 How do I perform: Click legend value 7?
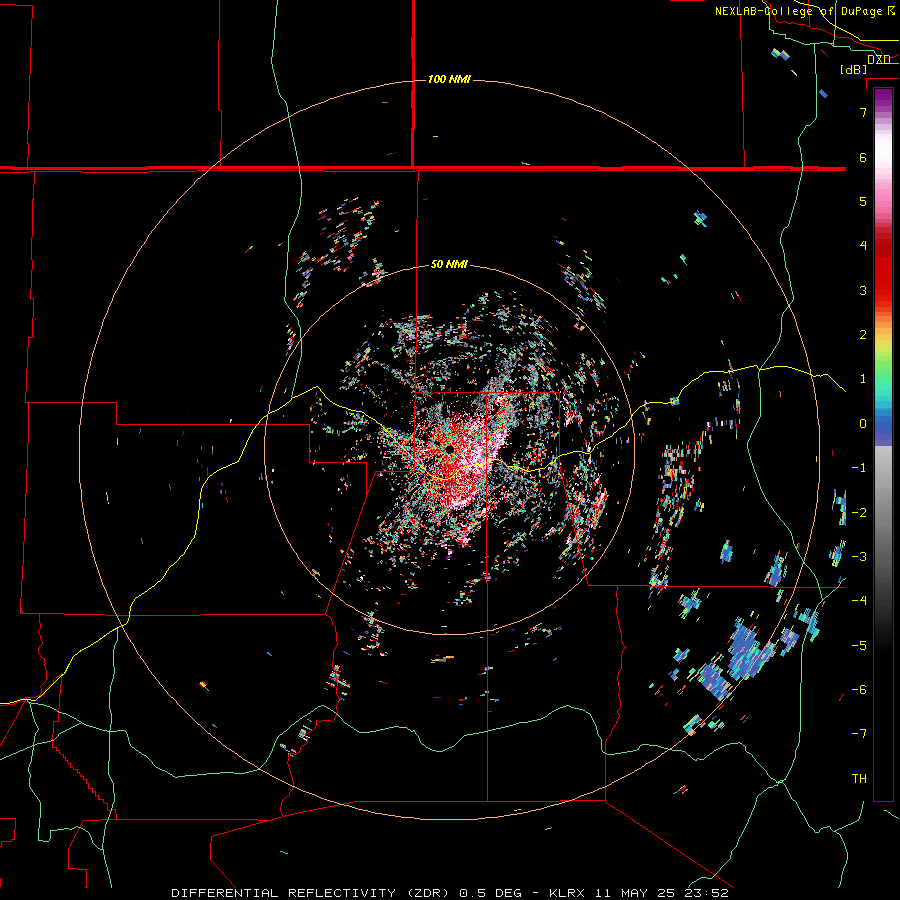[863, 112]
